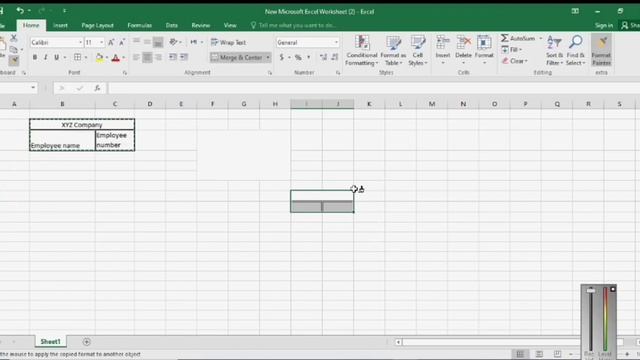Launch the Alignment dialog box launcher
The height and width of the screenshot is (360, 640).
coord(270,73)
